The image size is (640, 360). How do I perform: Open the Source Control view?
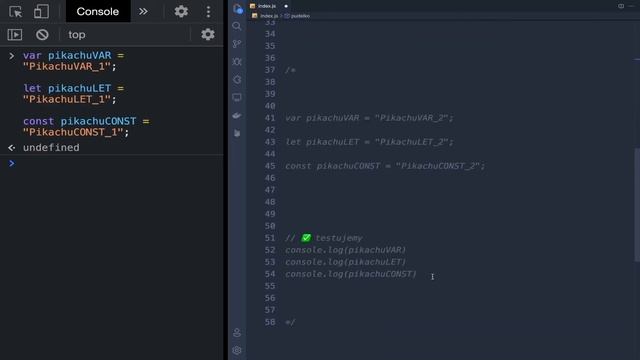coord(237,44)
